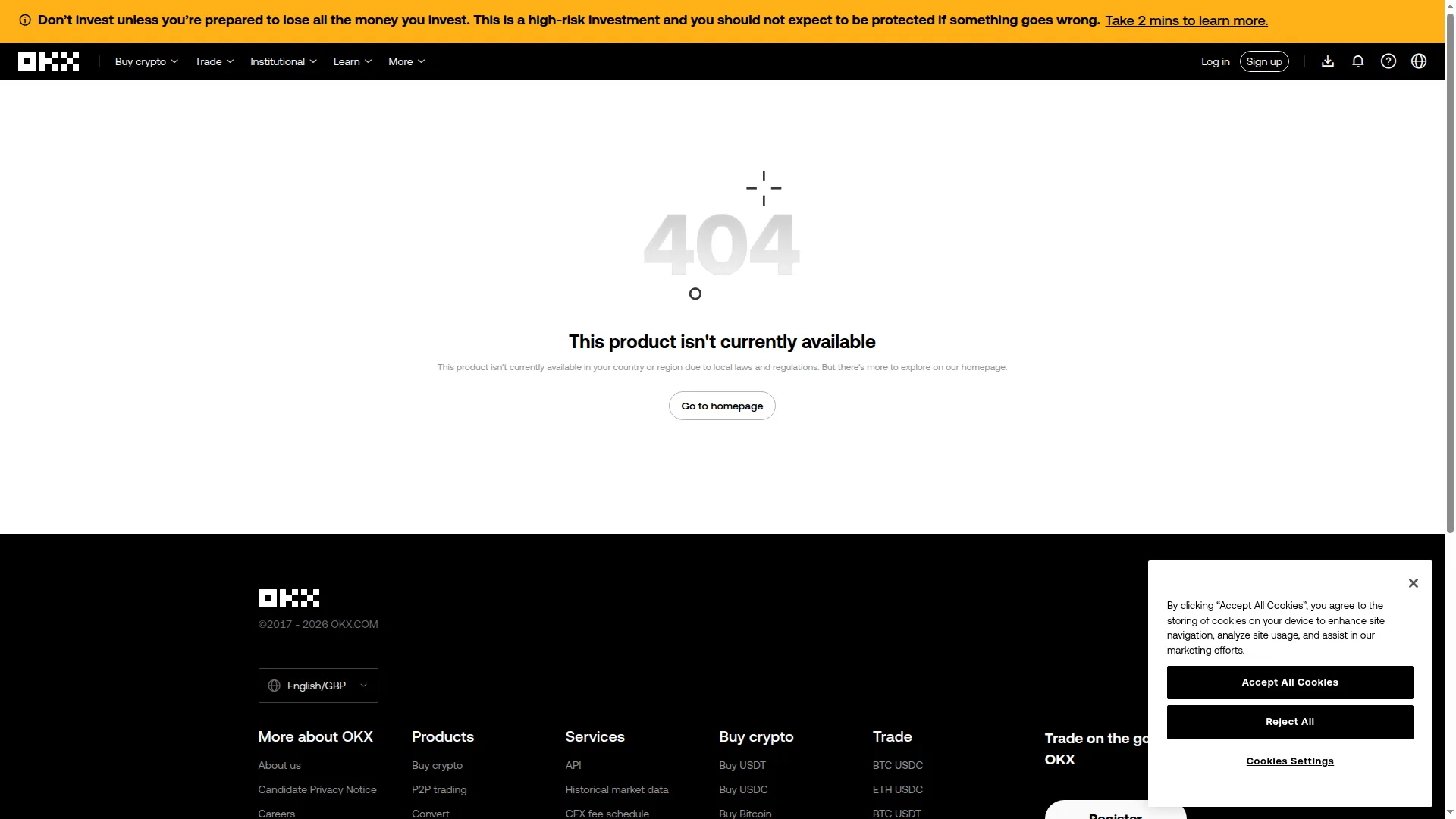Image resolution: width=1456 pixels, height=819 pixels.
Task: Open the Convert footer link
Action: pyautogui.click(x=430, y=814)
